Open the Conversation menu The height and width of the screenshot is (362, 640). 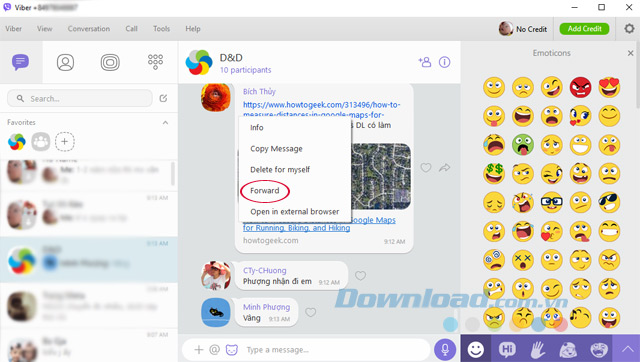(x=89, y=29)
